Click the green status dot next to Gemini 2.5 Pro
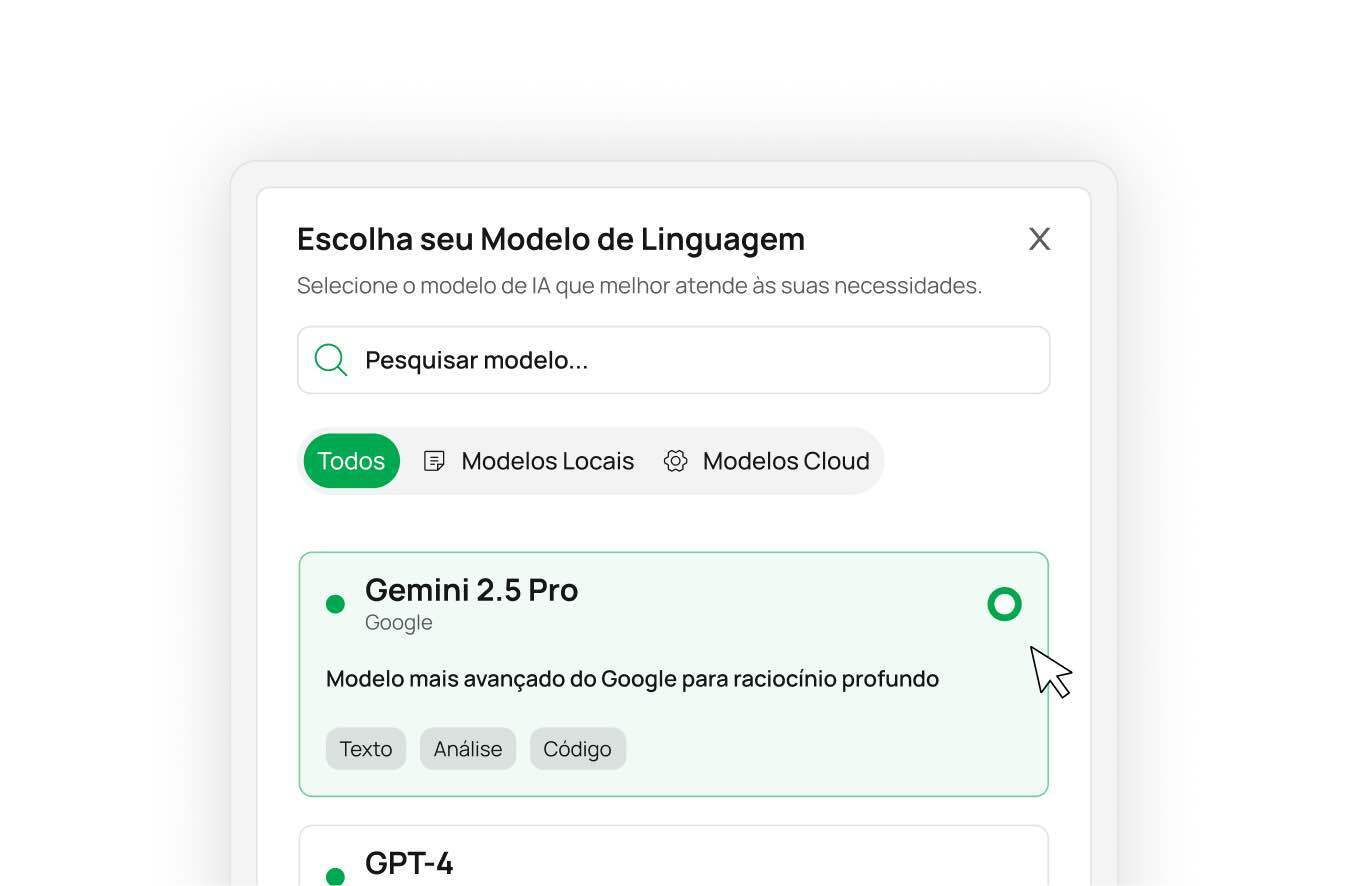 tap(336, 603)
